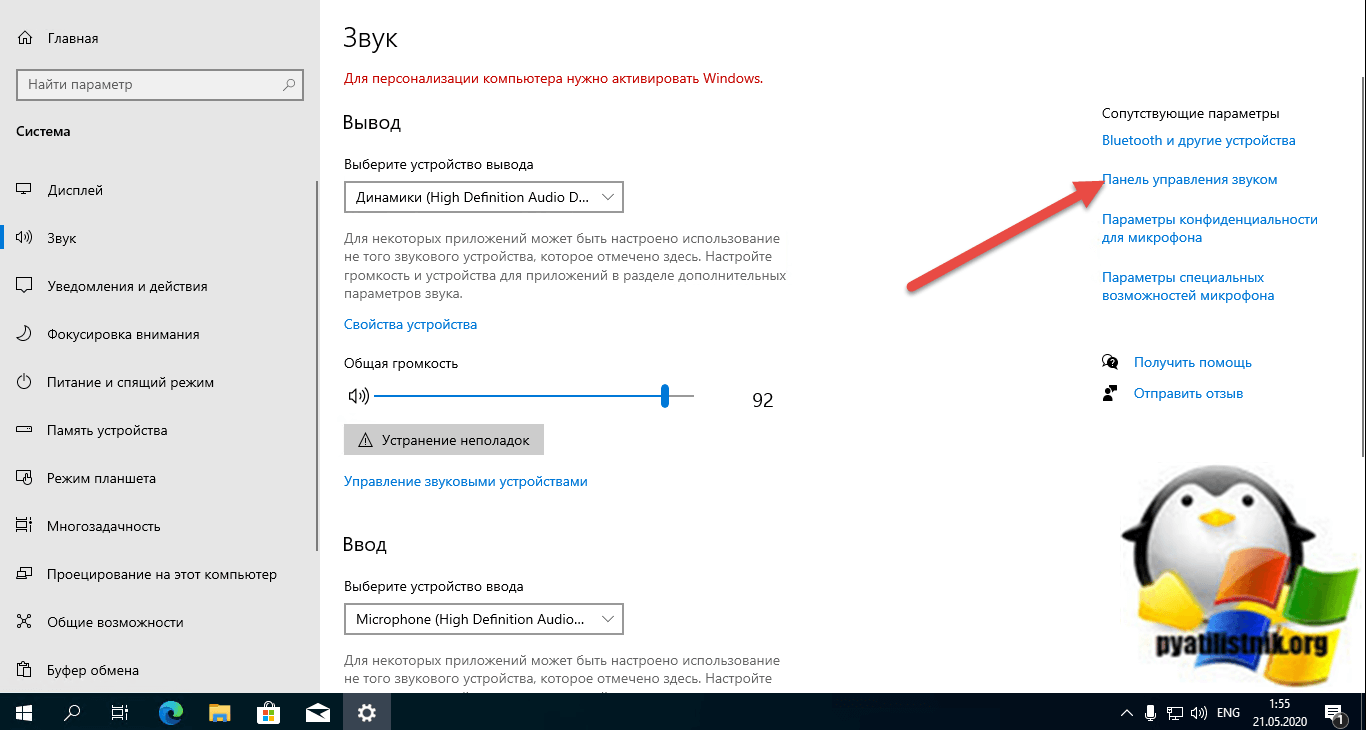Click the Troubleshoot button
The width and height of the screenshot is (1366, 730).
coord(443,439)
